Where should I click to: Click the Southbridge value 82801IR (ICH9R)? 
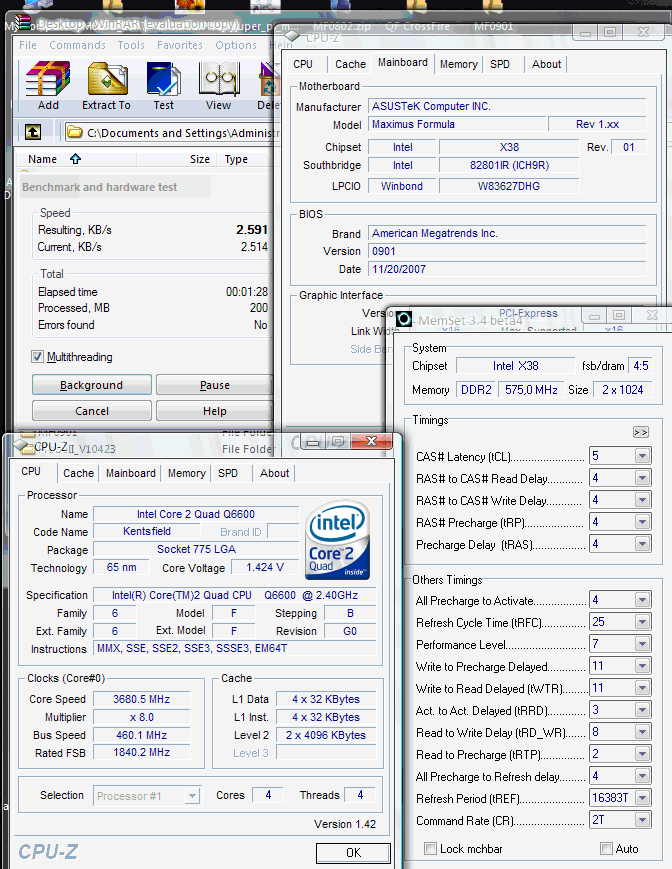(x=509, y=165)
